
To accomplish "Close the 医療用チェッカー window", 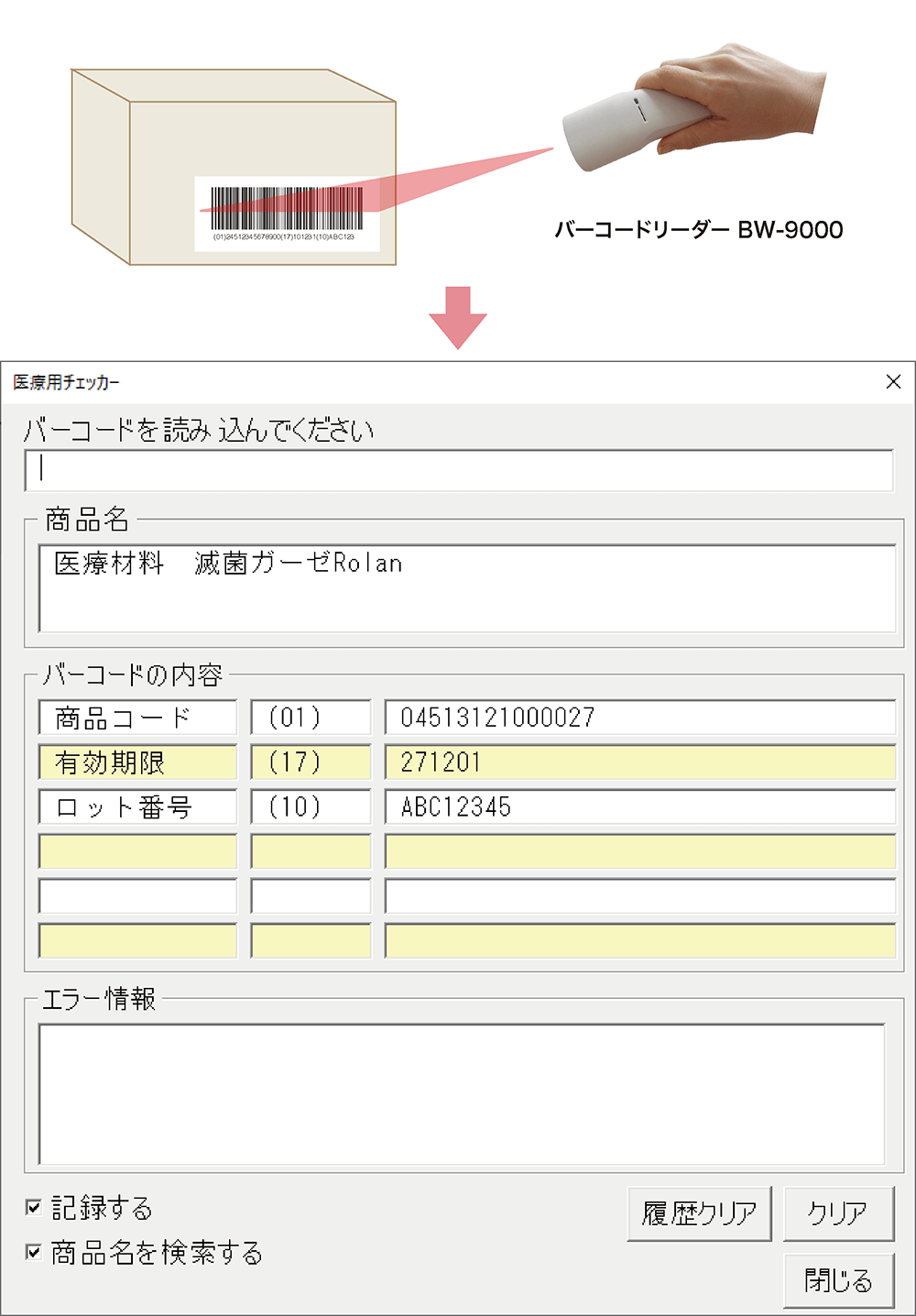I will pyautogui.click(x=893, y=382).
